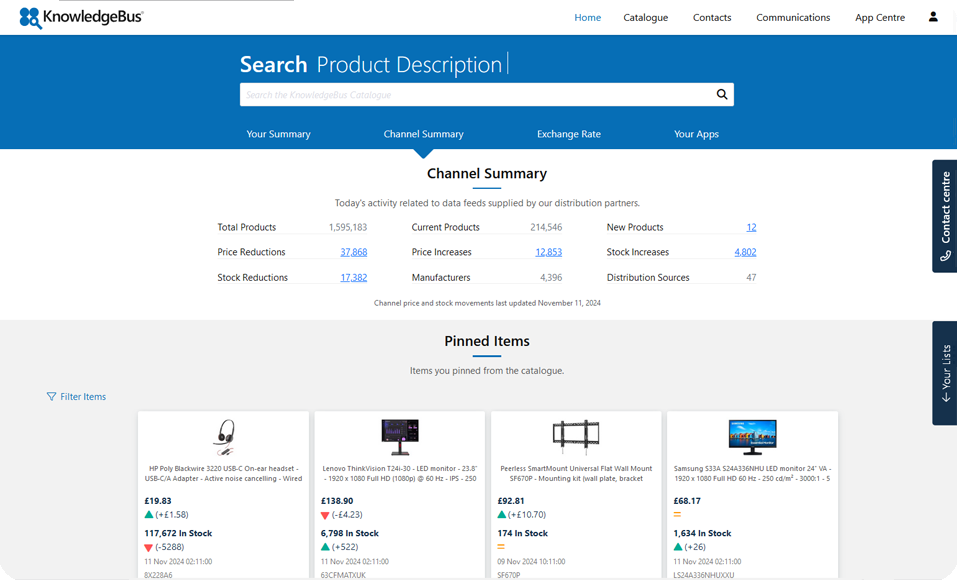Click the orange no-change icon under £68.17
The image size is (957, 580).
point(677,515)
